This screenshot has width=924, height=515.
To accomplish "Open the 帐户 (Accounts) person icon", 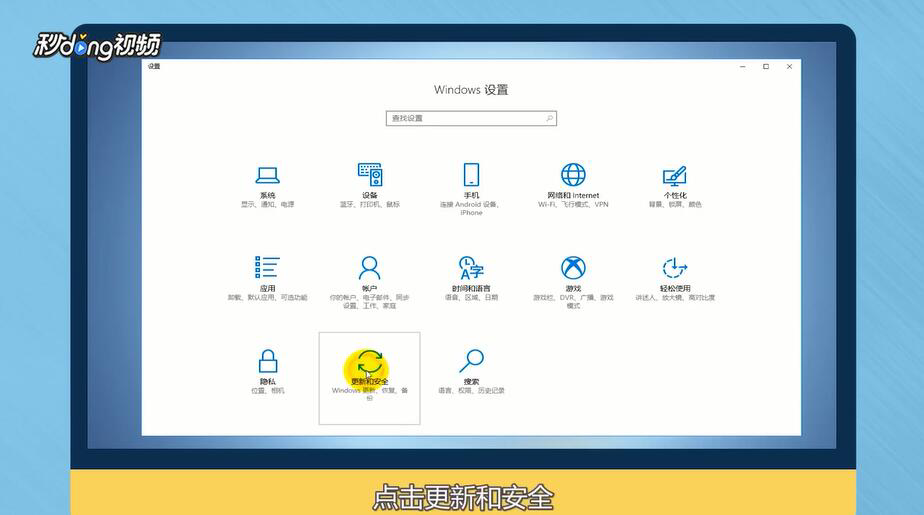I will click(x=369, y=268).
